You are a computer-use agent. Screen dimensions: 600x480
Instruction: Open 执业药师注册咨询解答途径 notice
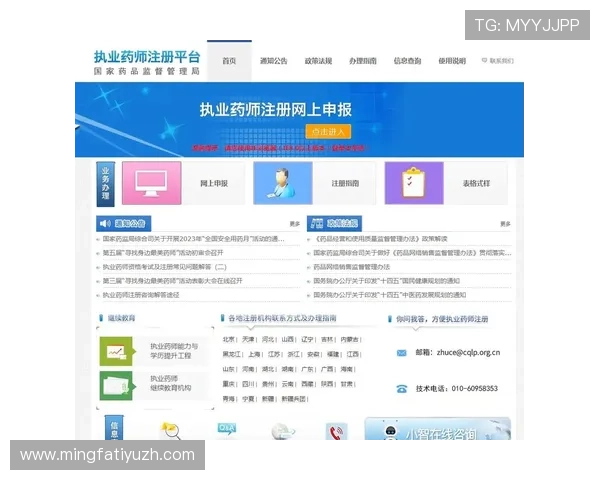(x=141, y=295)
